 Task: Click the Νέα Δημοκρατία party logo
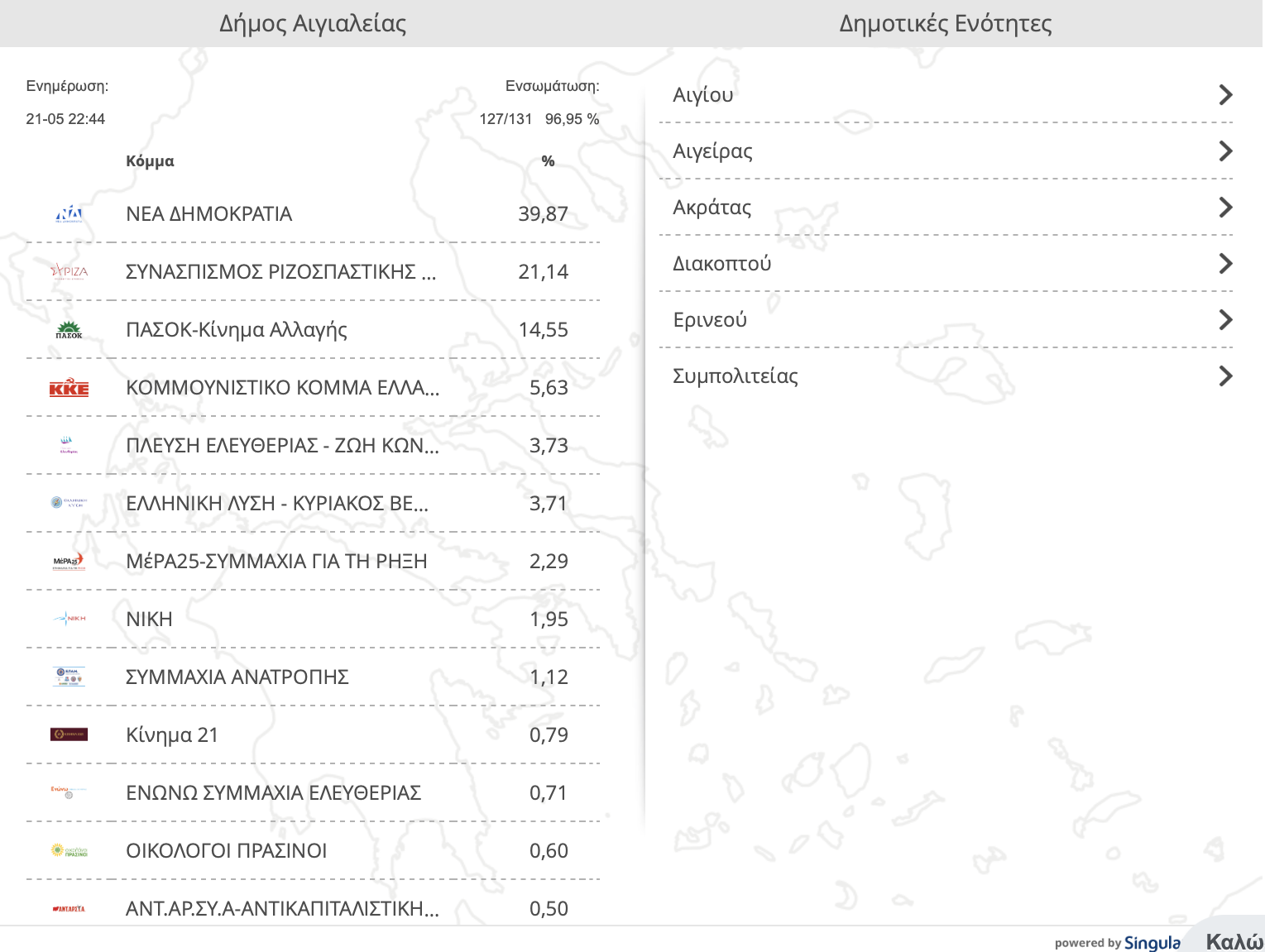(x=69, y=214)
